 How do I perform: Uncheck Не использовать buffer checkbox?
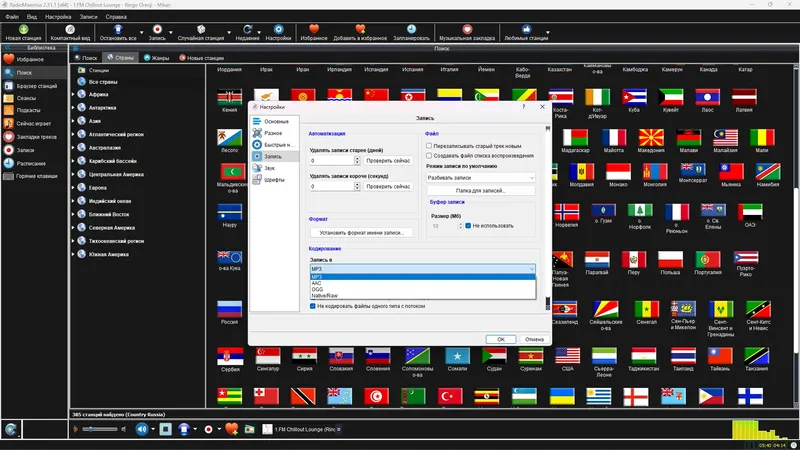pyautogui.click(x=468, y=226)
